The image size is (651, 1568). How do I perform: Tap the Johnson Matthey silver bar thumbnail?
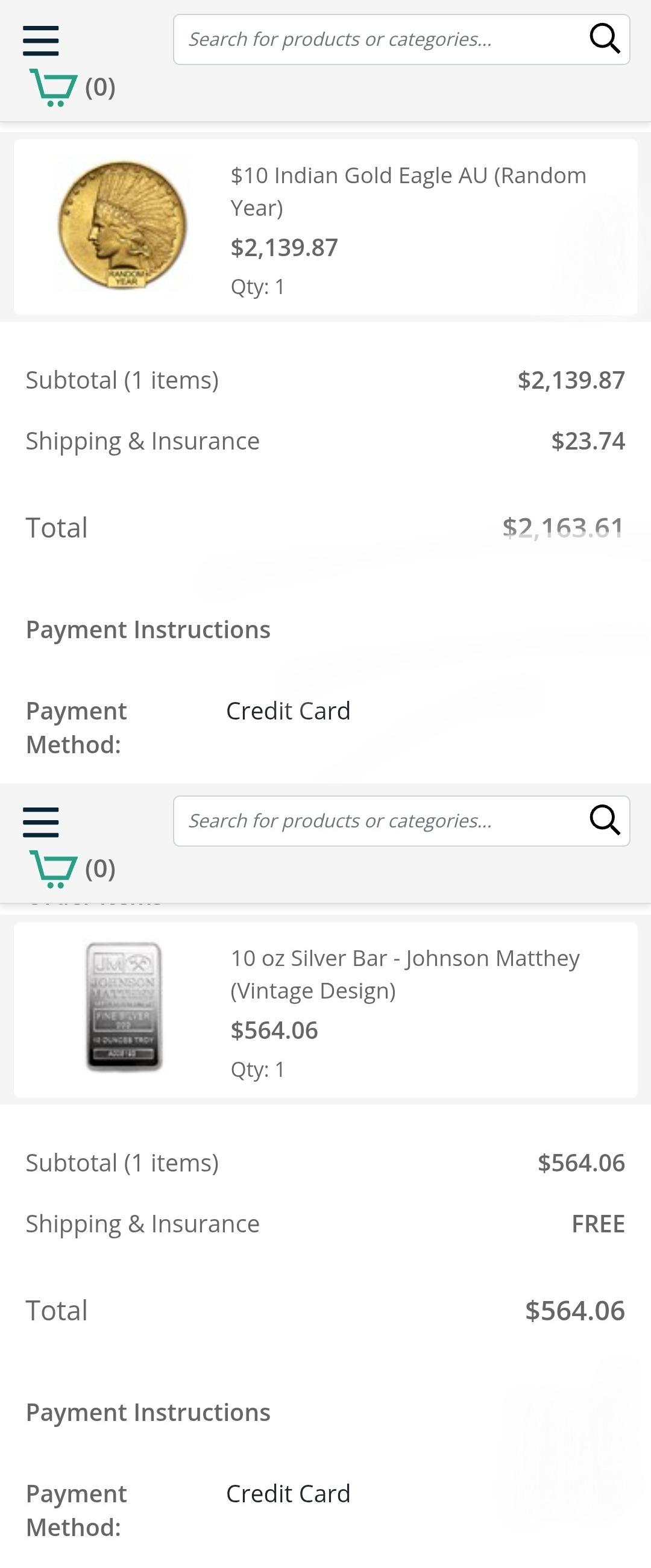point(124,1006)
